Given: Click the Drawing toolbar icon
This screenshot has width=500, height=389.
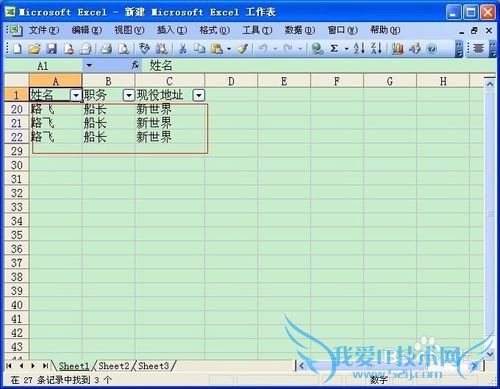Looking at the screenshot, I should pyautogui.click(x=415, y=49).
